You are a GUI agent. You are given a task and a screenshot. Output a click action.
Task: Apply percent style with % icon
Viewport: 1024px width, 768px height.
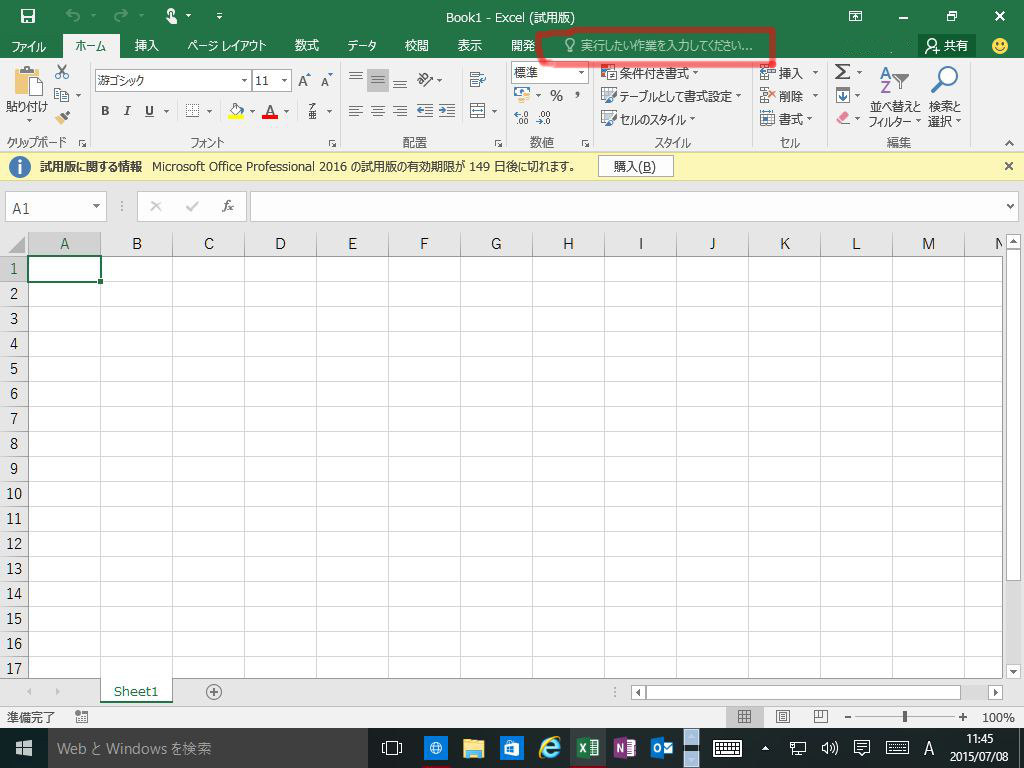(556, 96)
